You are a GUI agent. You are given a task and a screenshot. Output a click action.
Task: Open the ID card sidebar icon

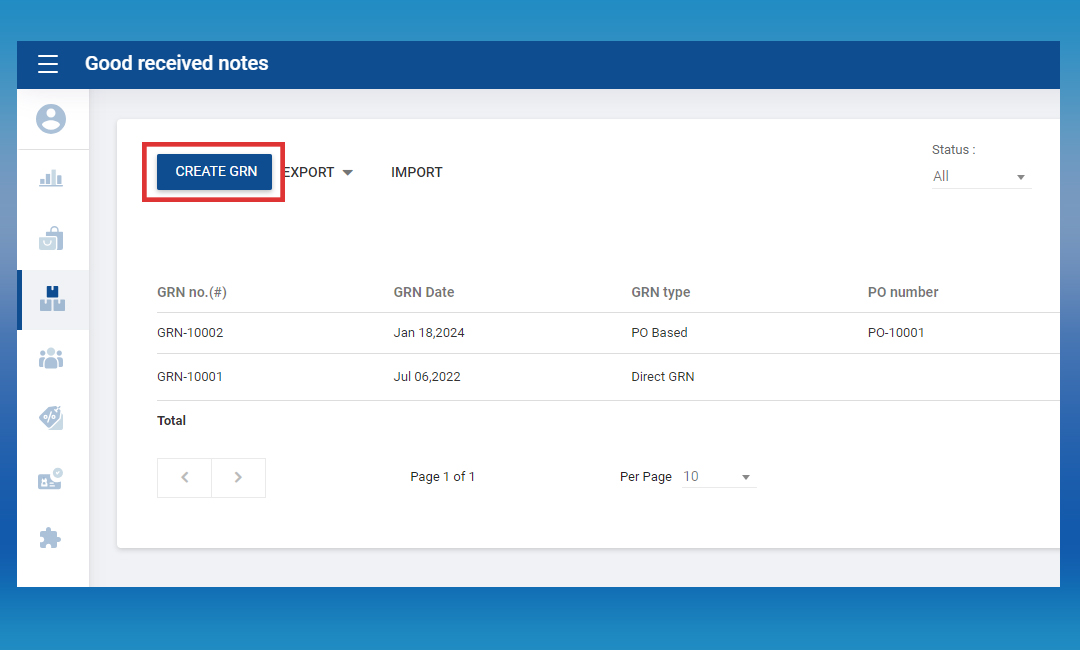click(x=51, y=479)
